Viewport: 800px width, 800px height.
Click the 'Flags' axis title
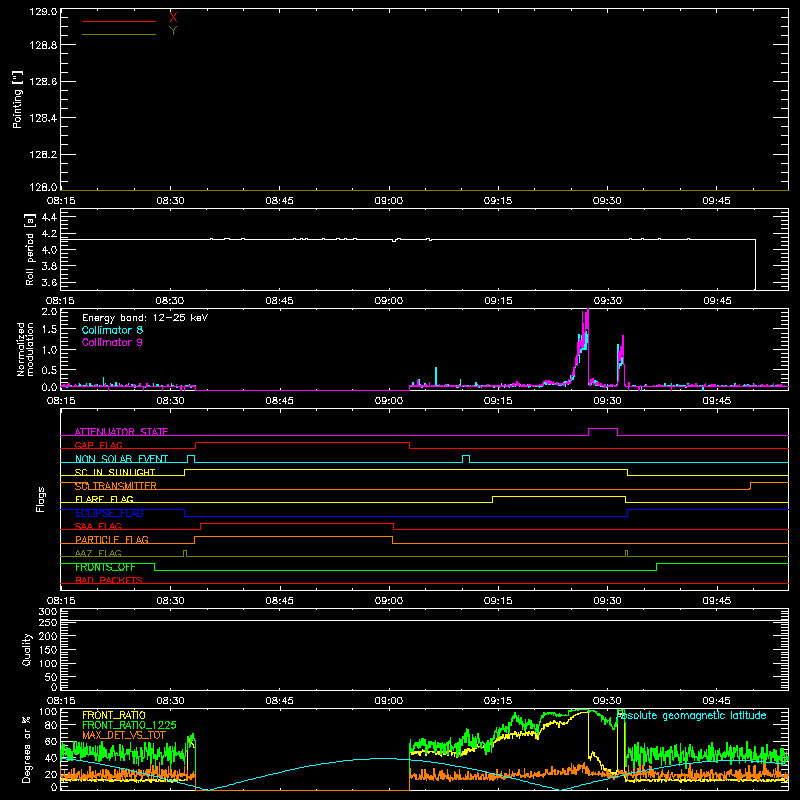40,499
